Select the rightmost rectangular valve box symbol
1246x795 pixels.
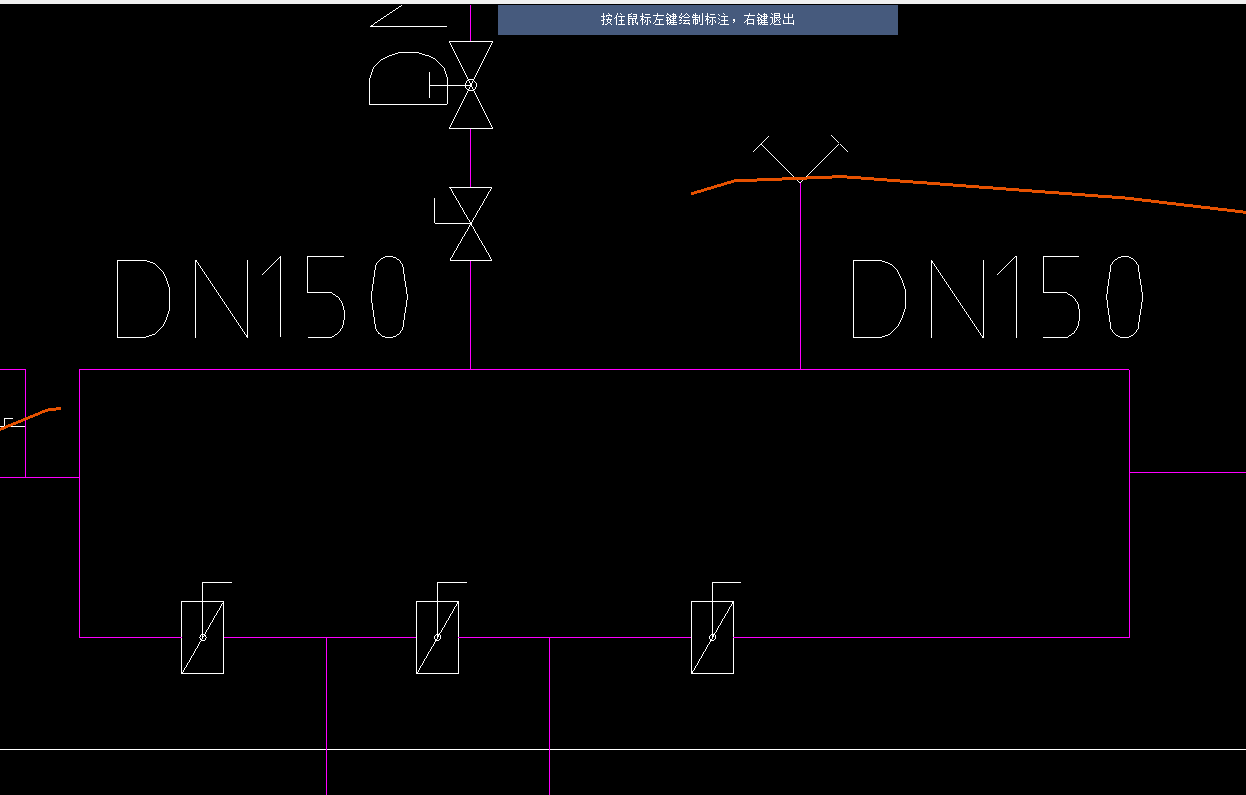(x=712, y=637)
